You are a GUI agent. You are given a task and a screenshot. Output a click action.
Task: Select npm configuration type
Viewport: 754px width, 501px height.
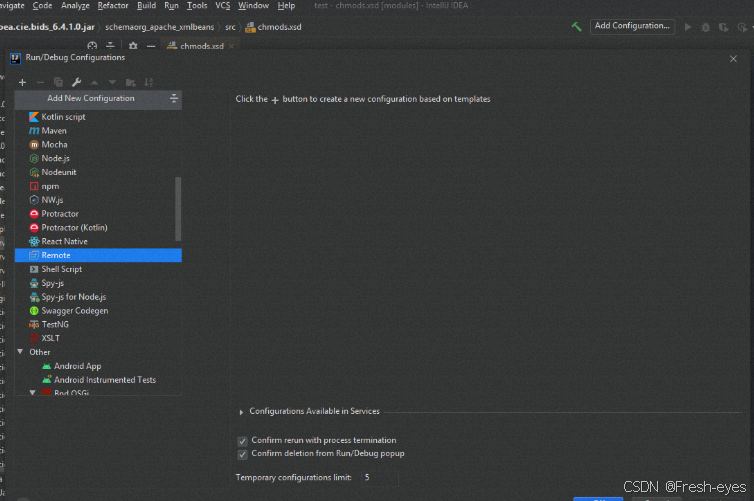tap(98, 186)
